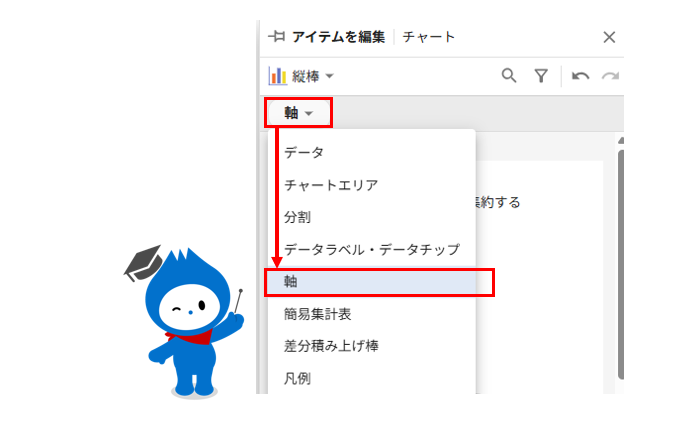Select 分割 in the list
Viewport: 688px width, 426px height.
(297, 217)
